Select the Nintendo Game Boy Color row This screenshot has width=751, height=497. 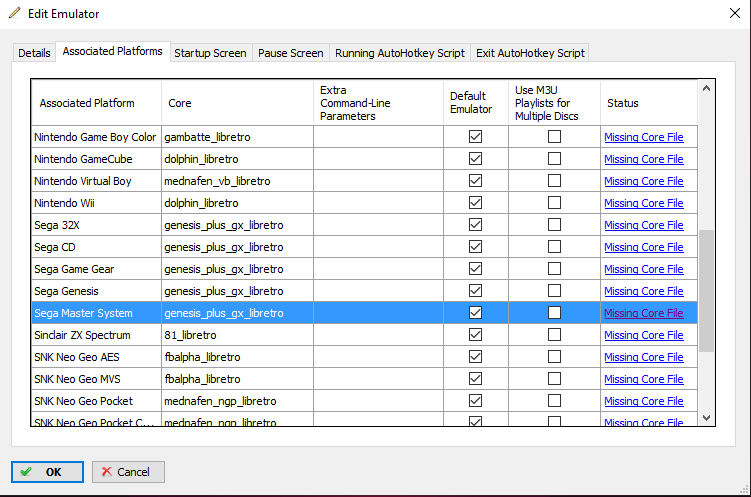click(364, 136)
